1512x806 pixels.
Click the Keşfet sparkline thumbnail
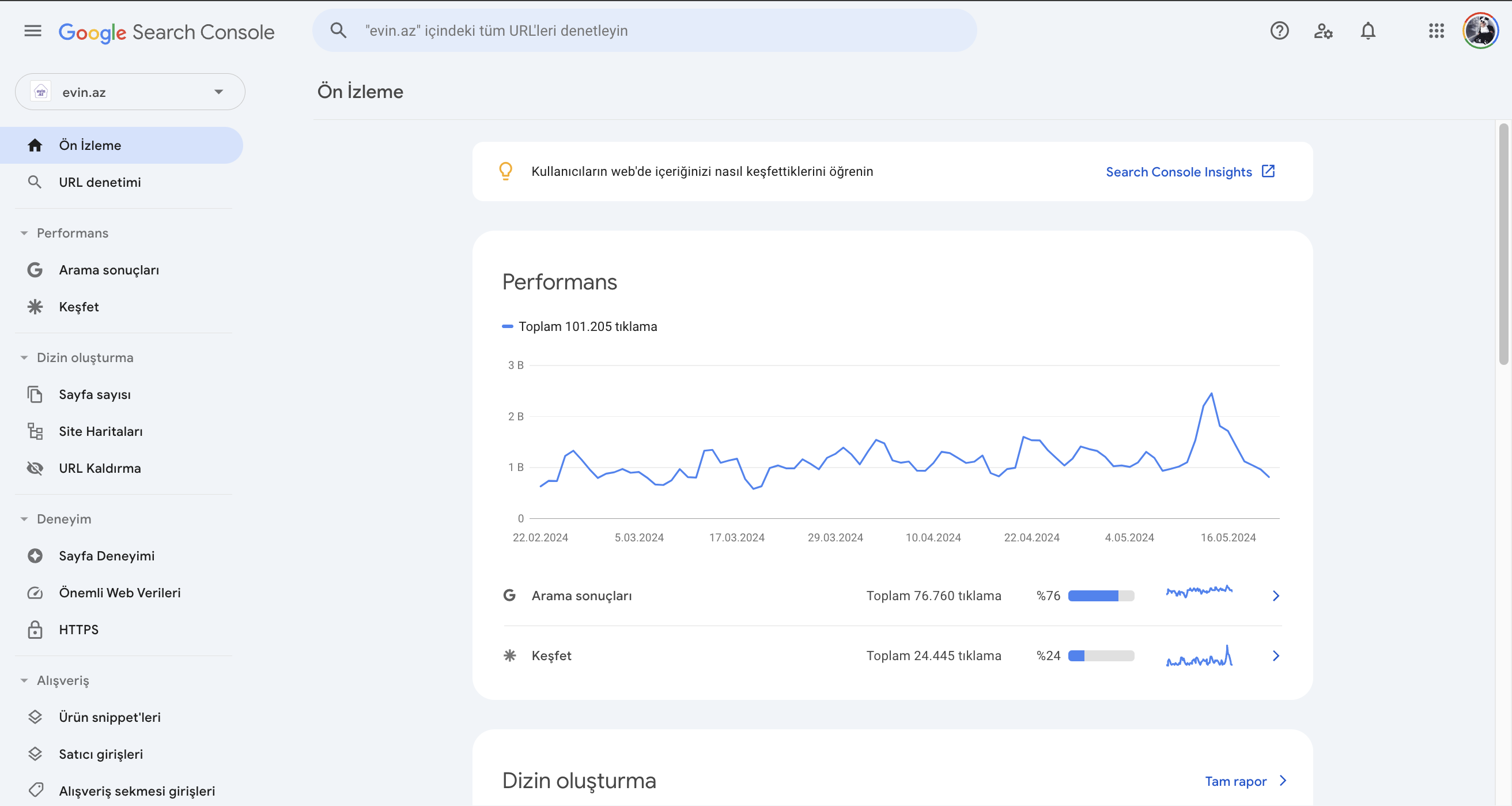pyautogui.click(x=1199, y=656)
